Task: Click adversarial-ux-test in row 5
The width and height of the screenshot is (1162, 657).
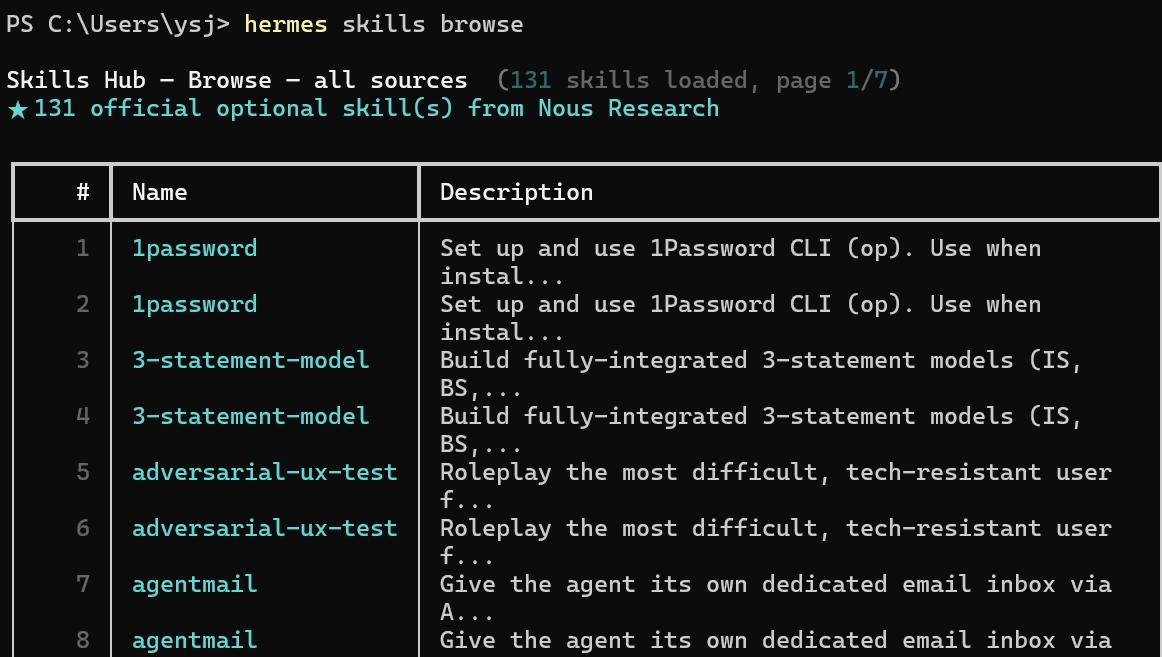Action: click(x=265, y=472)
